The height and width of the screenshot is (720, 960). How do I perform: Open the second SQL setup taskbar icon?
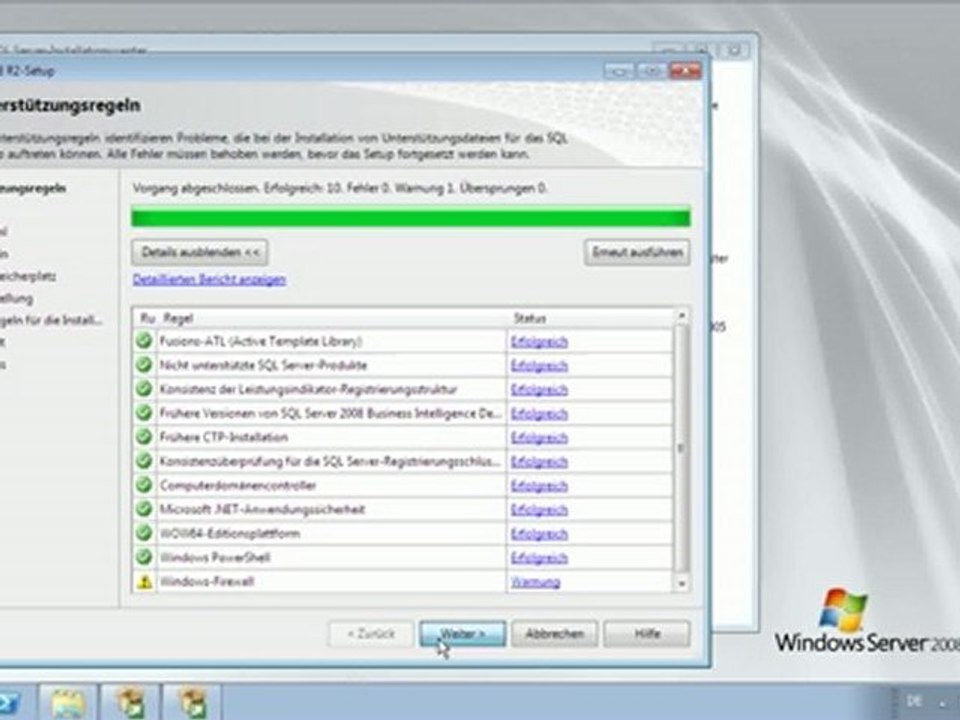pos(192,703)
